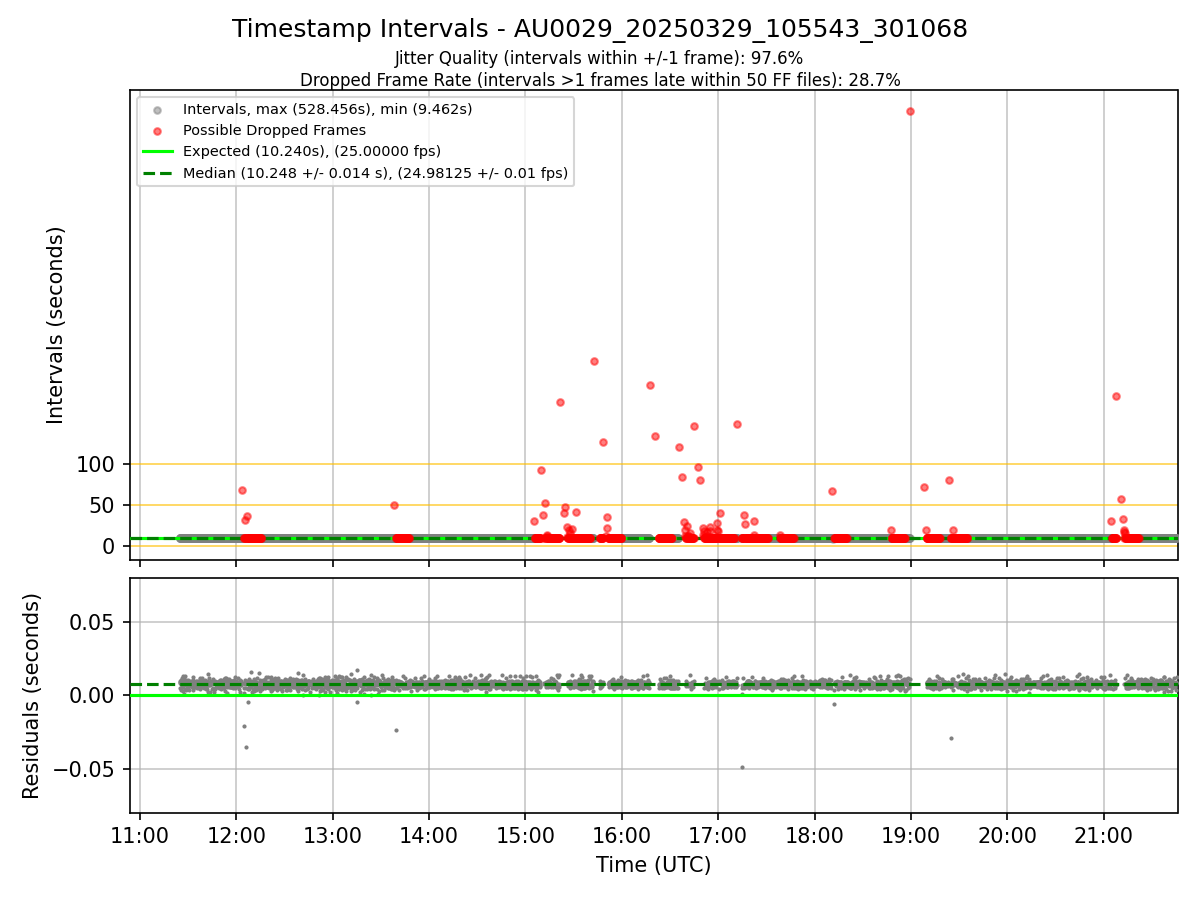This screenshot has height=900, width=1200.
Task: Click the x-axis tick label '21:00'
Action: click(x=1103, y=834)
